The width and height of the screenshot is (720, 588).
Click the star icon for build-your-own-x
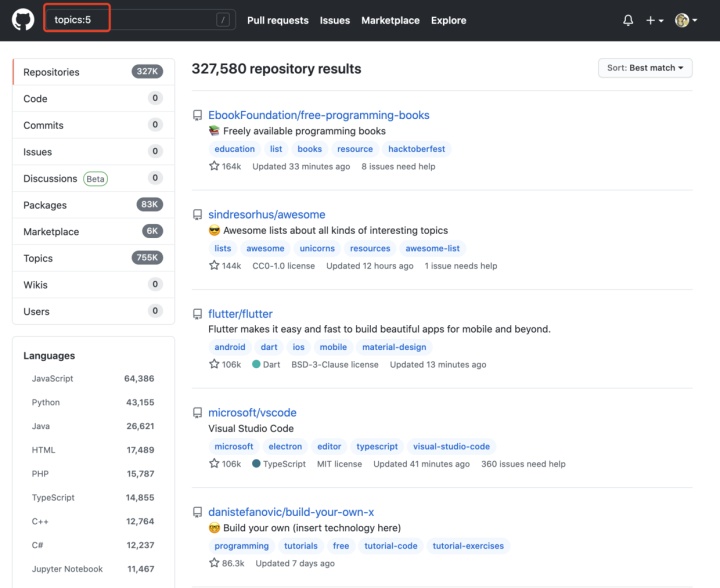(214, 563)
